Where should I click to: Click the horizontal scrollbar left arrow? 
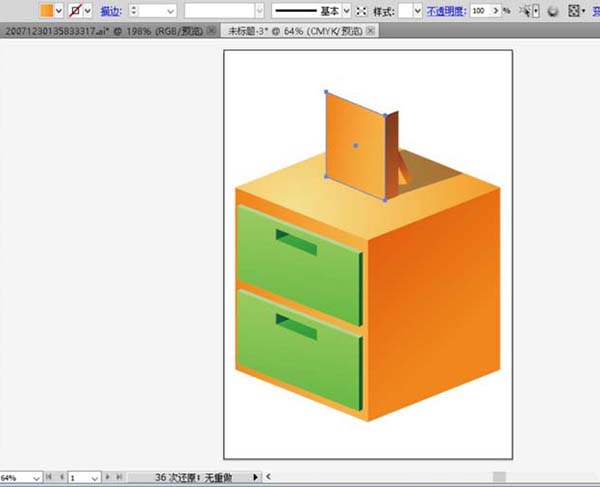tap(269, 476)
